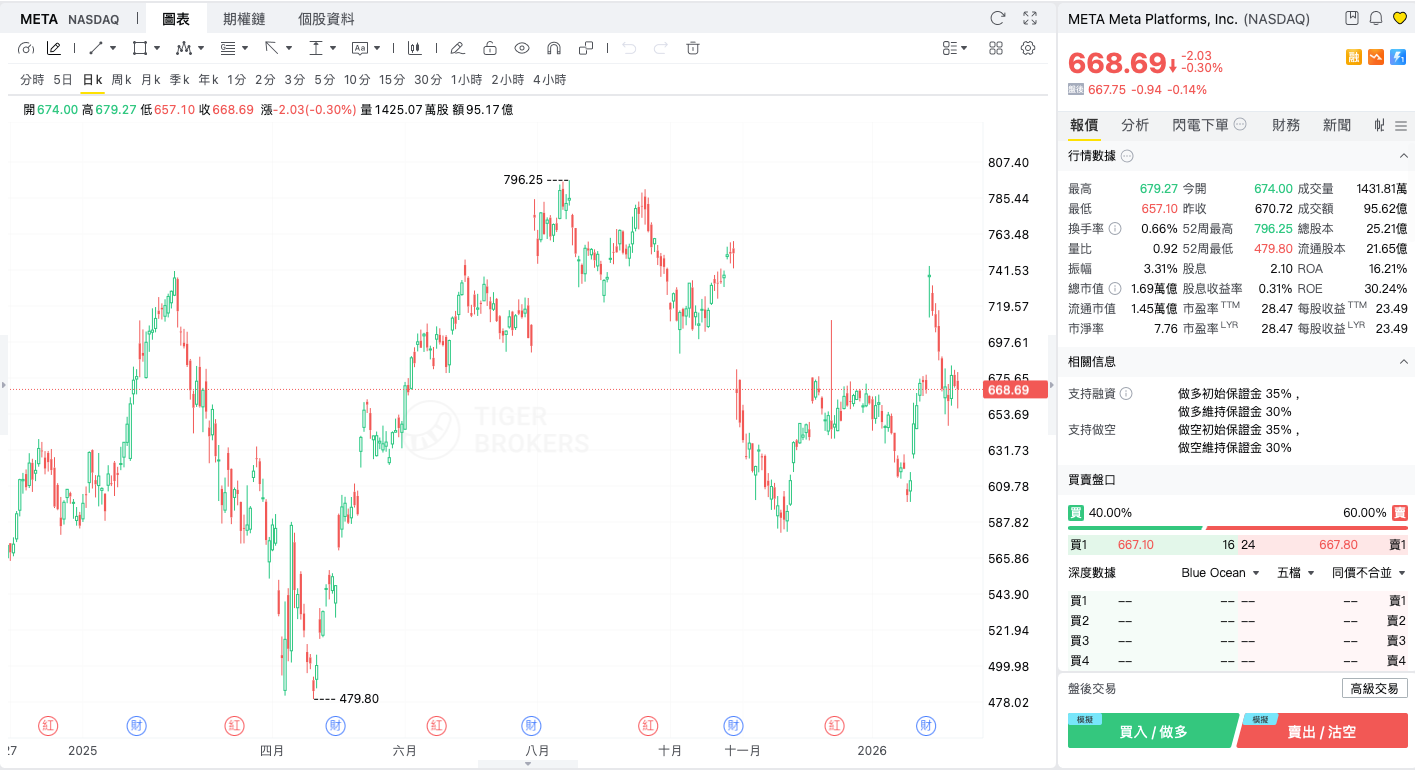Click the refresh chart icon
The image size is (1415, 770).
tap(997, 18)
